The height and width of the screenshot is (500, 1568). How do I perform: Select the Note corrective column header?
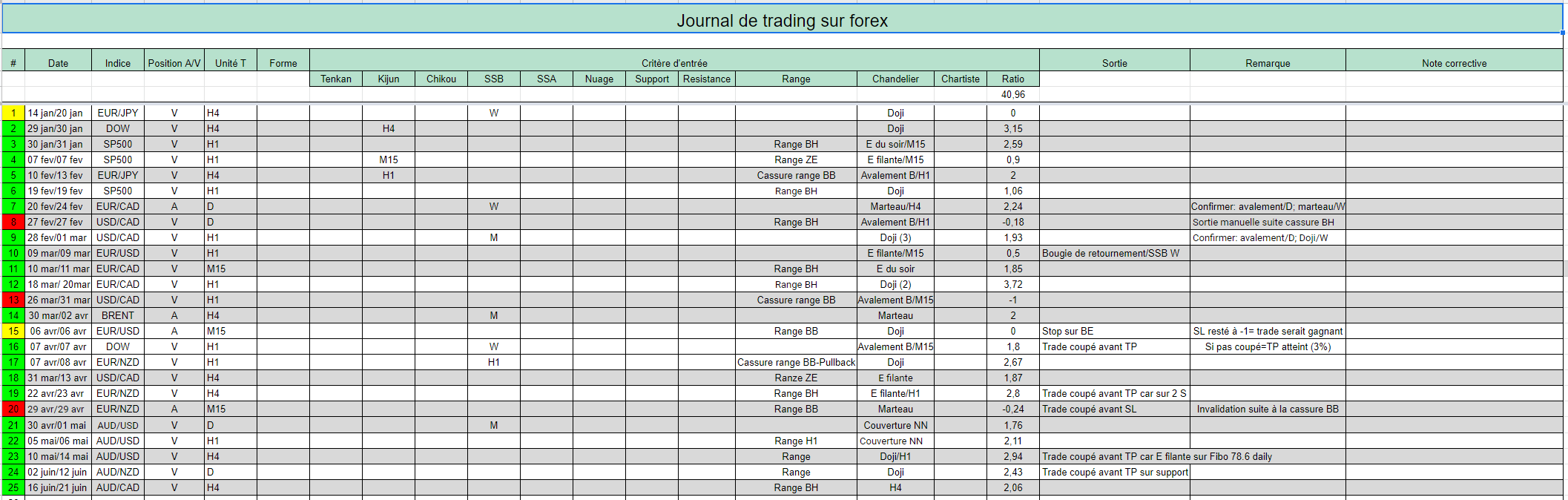point(1454,63)
